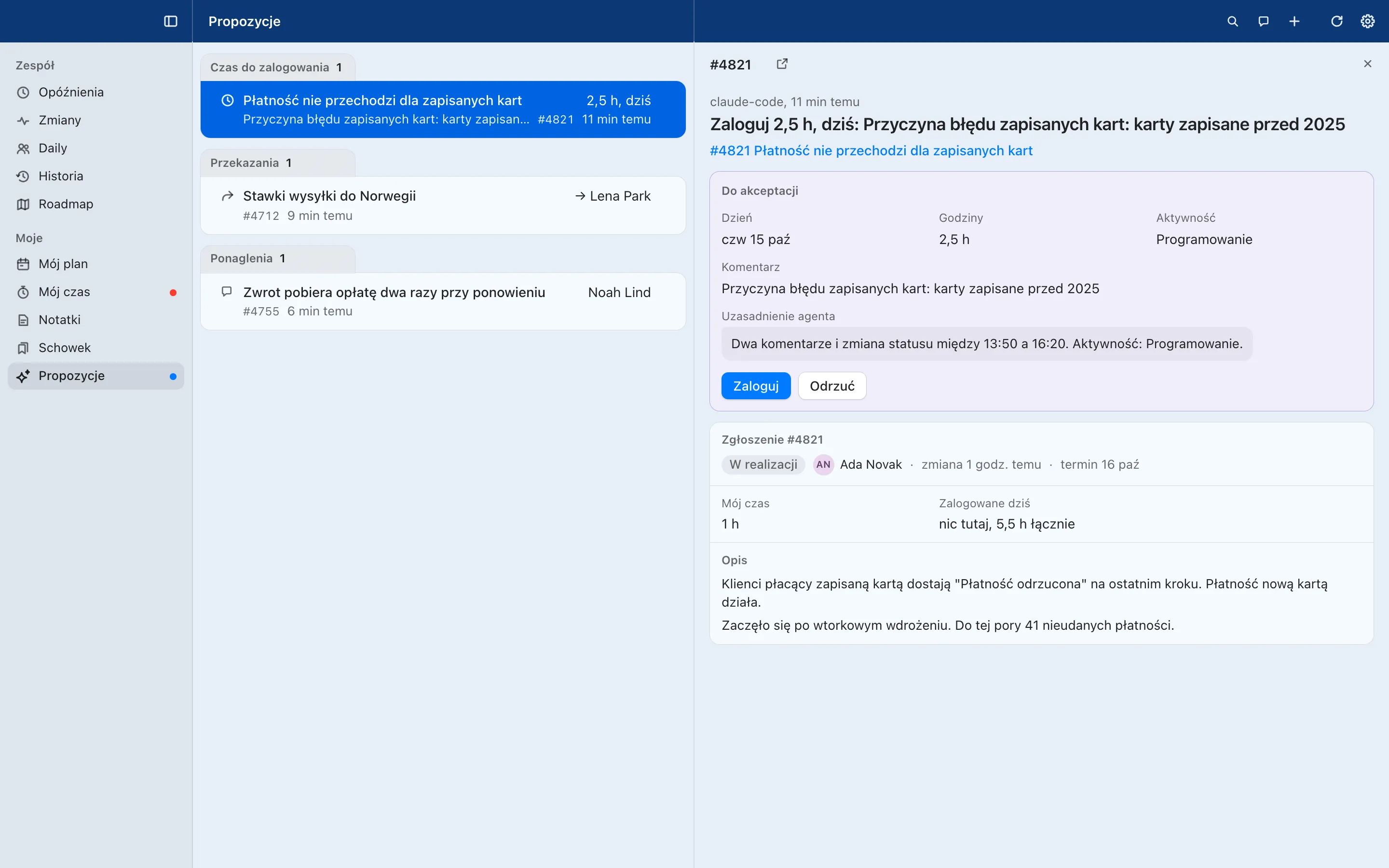
Task: Select the Roadmap map icon
Action: [23, 204]
